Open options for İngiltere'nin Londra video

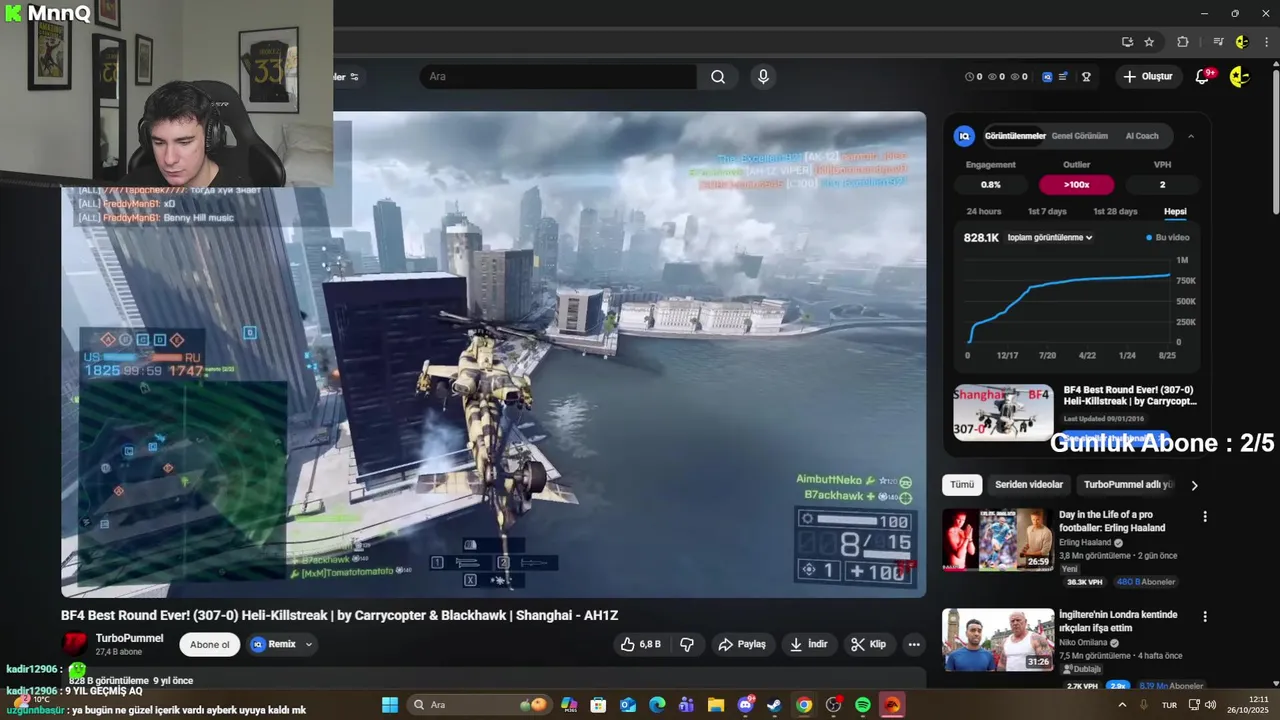pyautogui.click(x=1204, y=617)
